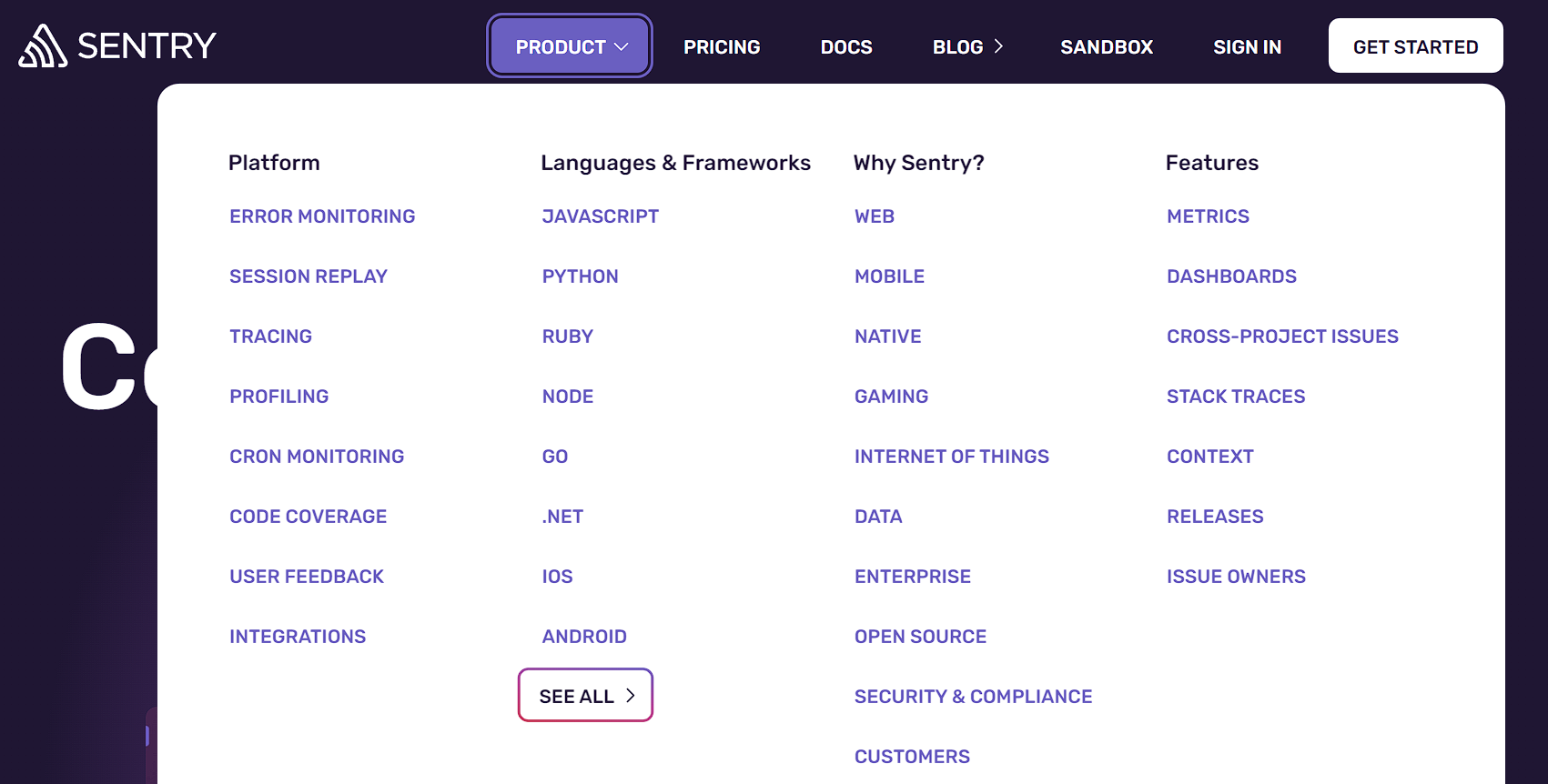Go to Releases
Screen dimensions: 1548x784
click(1216, 517)
